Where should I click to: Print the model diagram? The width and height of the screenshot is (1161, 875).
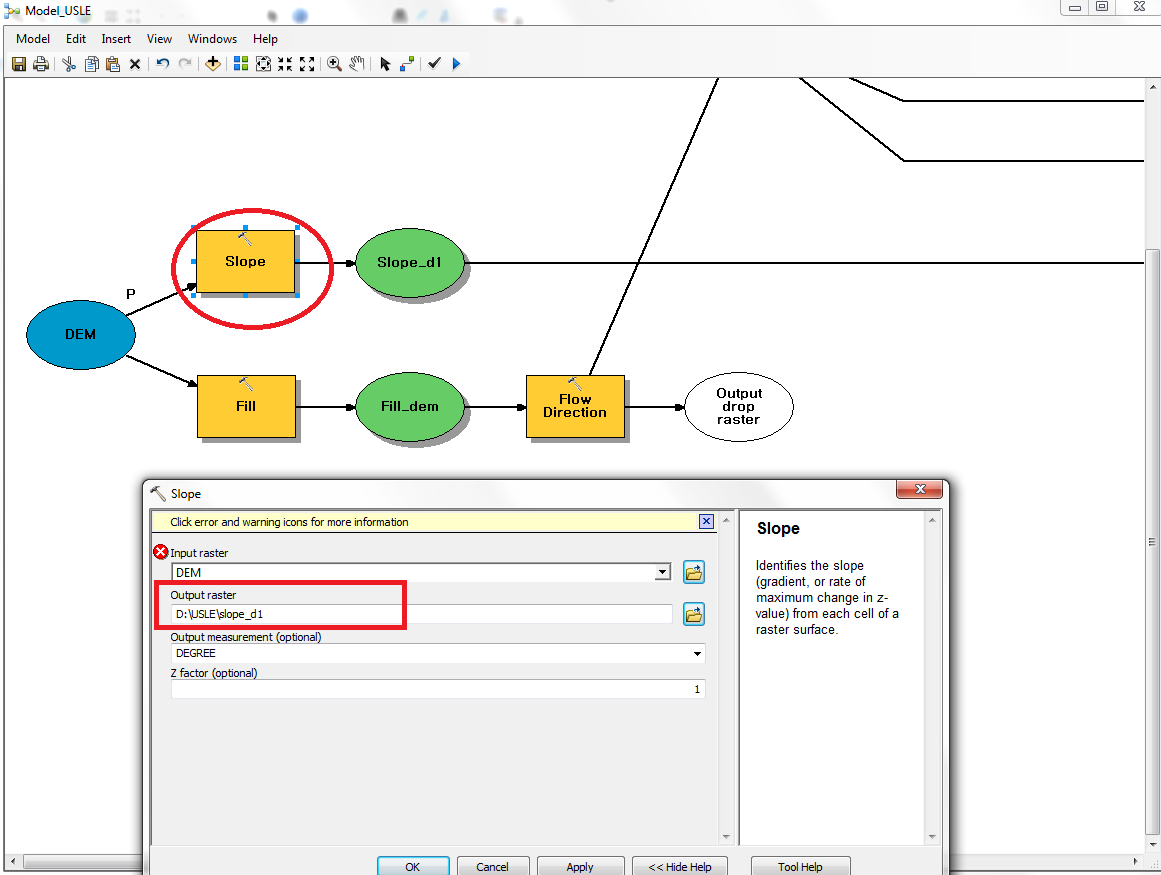(41, 64)
